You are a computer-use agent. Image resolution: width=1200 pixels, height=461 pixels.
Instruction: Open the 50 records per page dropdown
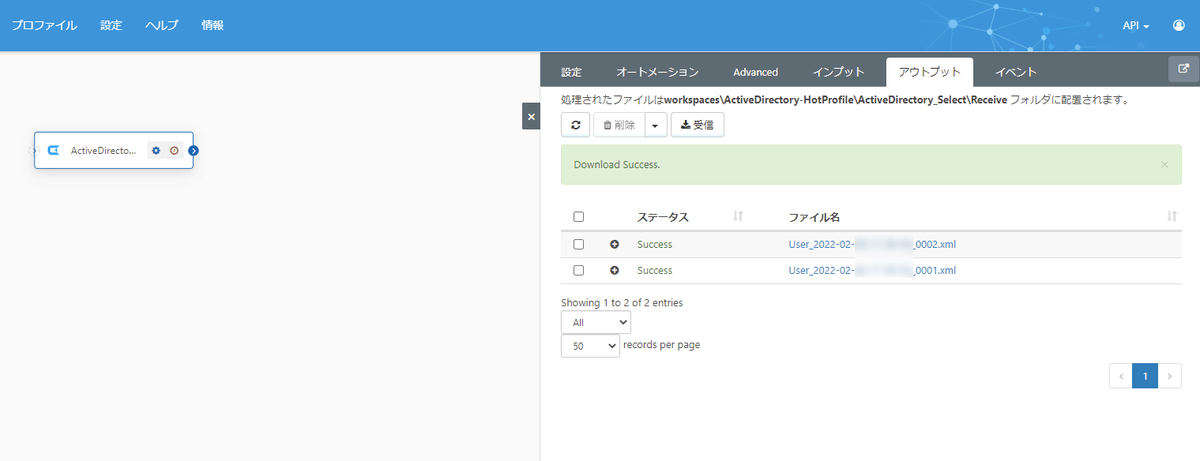(590, 345)
